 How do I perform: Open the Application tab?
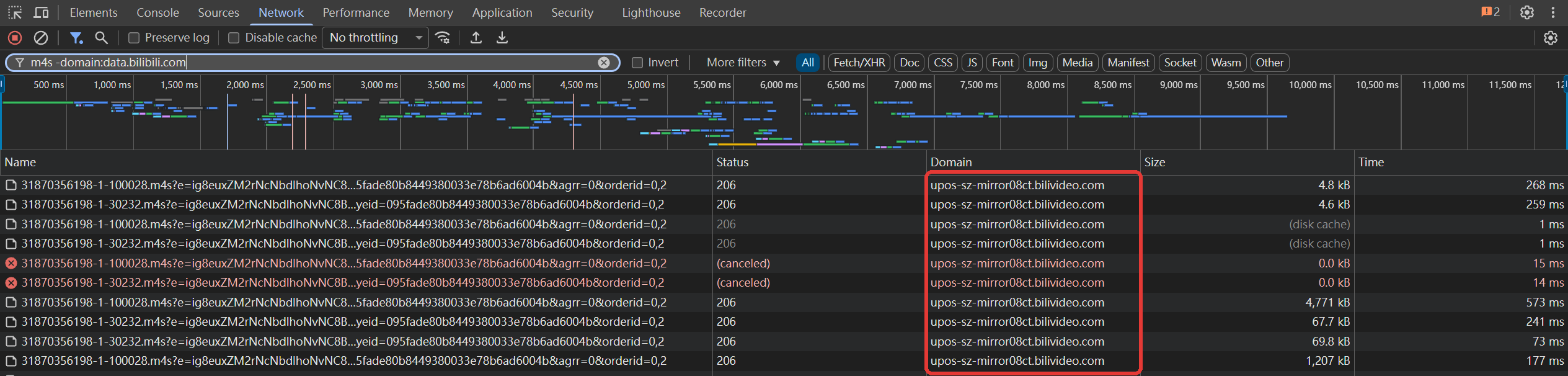(502, 12)
